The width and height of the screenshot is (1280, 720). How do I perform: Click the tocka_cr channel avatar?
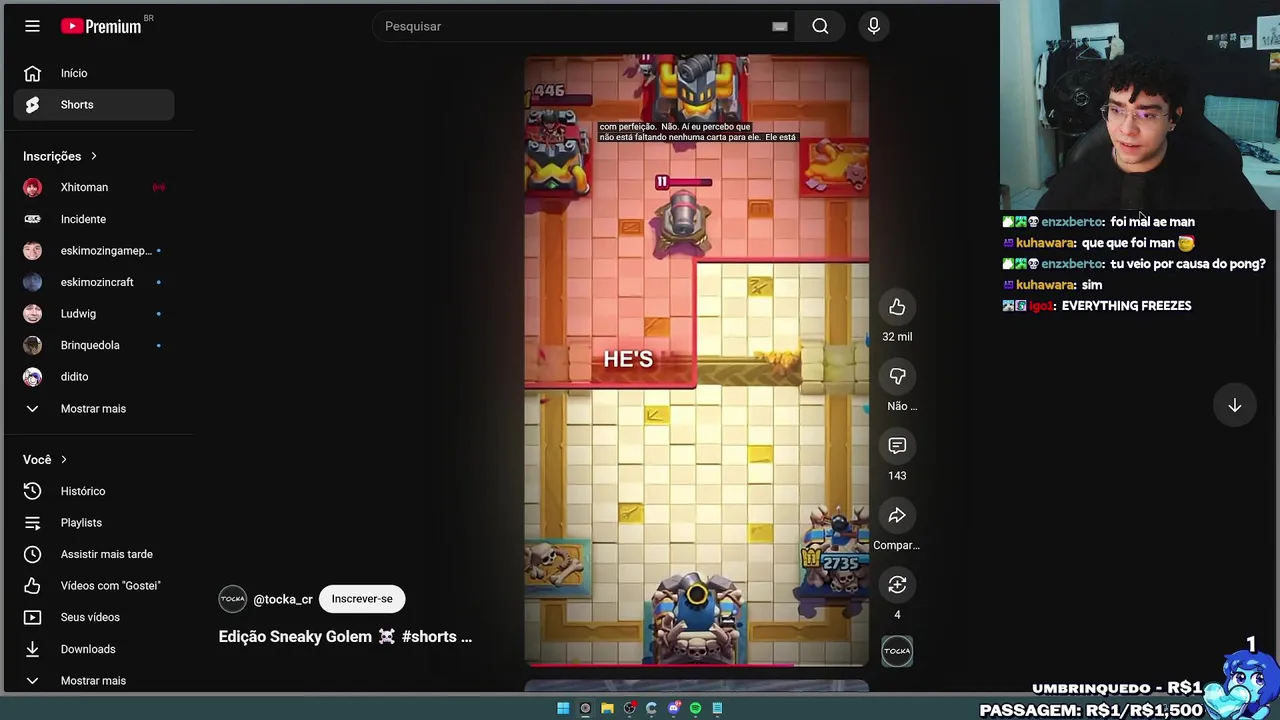[232, 599]
